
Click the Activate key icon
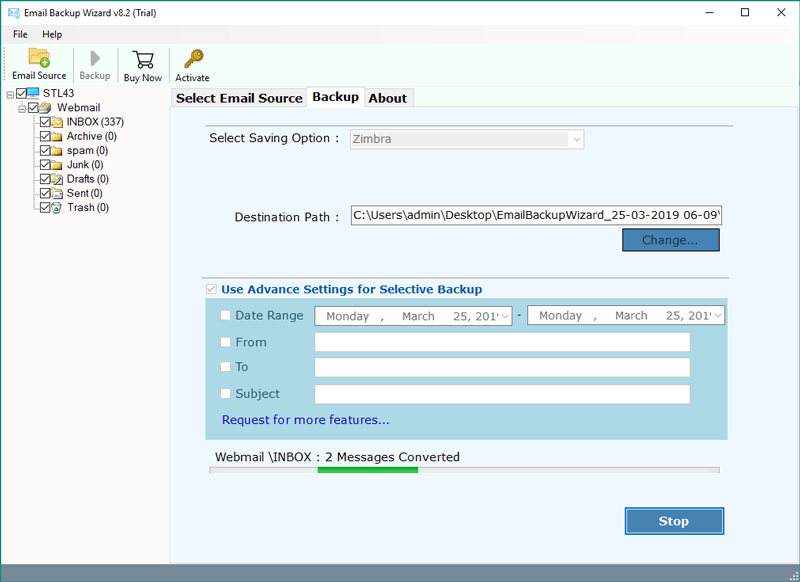tap(193, 59)
